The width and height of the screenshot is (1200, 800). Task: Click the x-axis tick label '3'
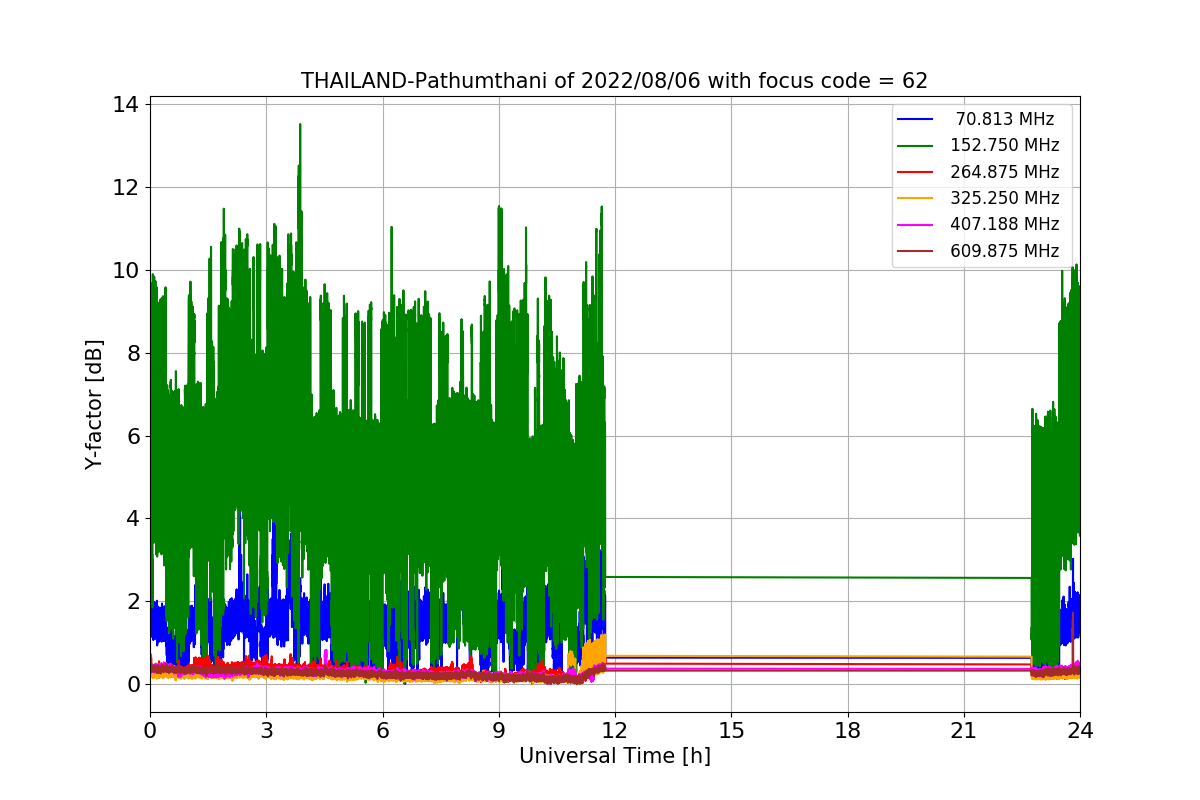click(266, 731)
